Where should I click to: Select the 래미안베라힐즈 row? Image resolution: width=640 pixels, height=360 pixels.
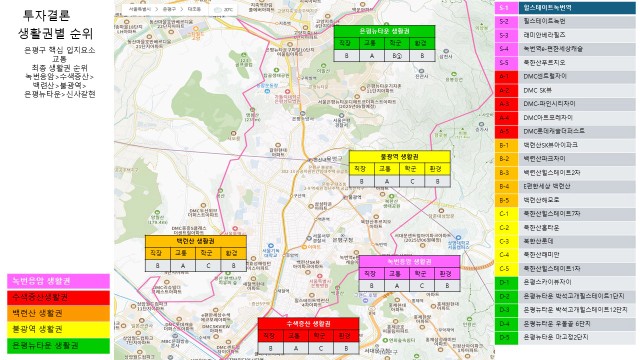(x=565, y=35)
